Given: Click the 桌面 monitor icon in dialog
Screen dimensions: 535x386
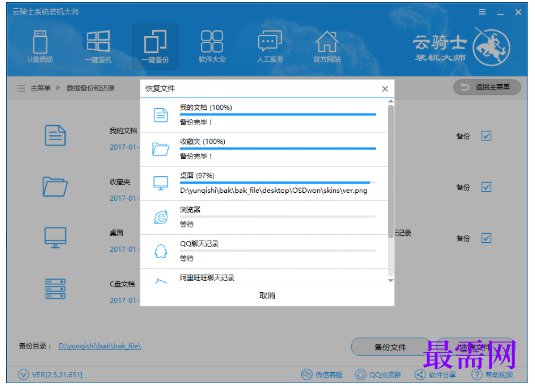Looking at the screenshot, I should click(161, 183).
